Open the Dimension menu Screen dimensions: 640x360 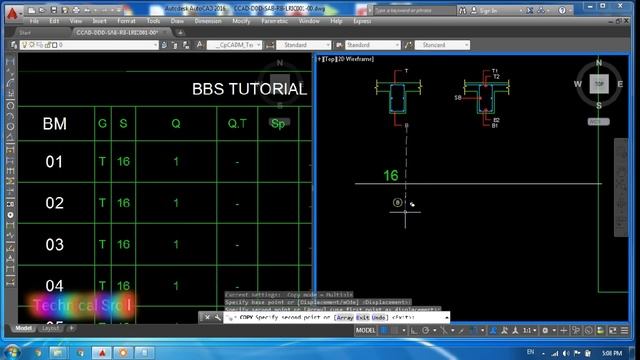pyautogui.click(x=208, y=21)
